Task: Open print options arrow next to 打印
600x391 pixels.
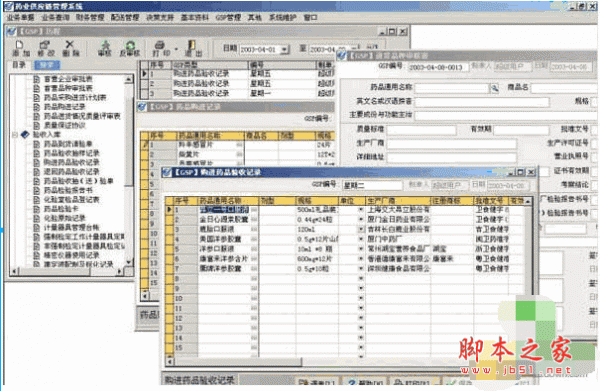Action: coord(176,49)
